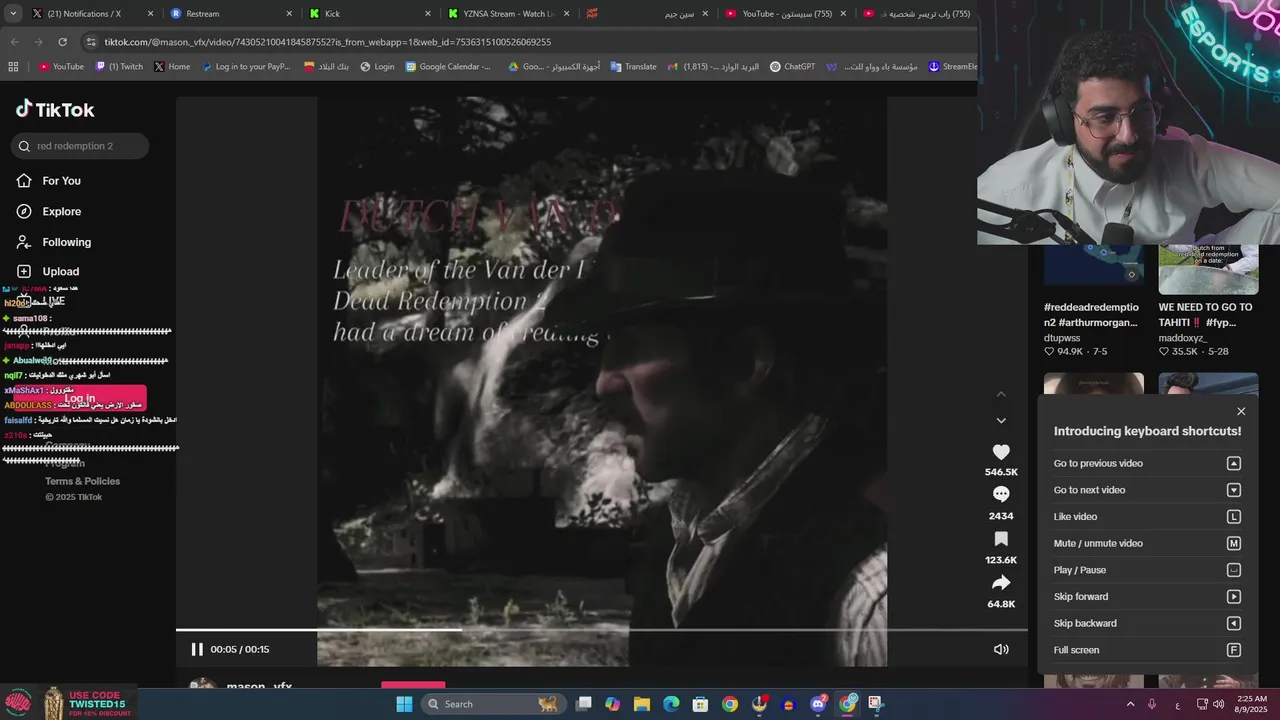This screenshot has width=1280, height=720.
Task: Seek the video progress bar
Action: [602, 630]
